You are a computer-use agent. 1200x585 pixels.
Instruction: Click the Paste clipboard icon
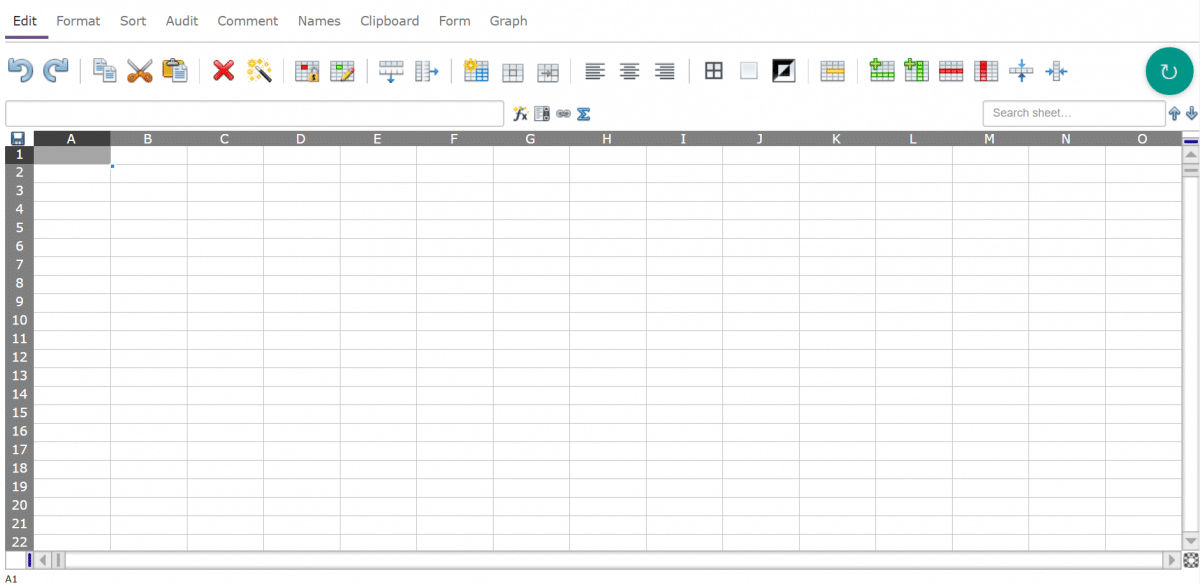(175, 70)
